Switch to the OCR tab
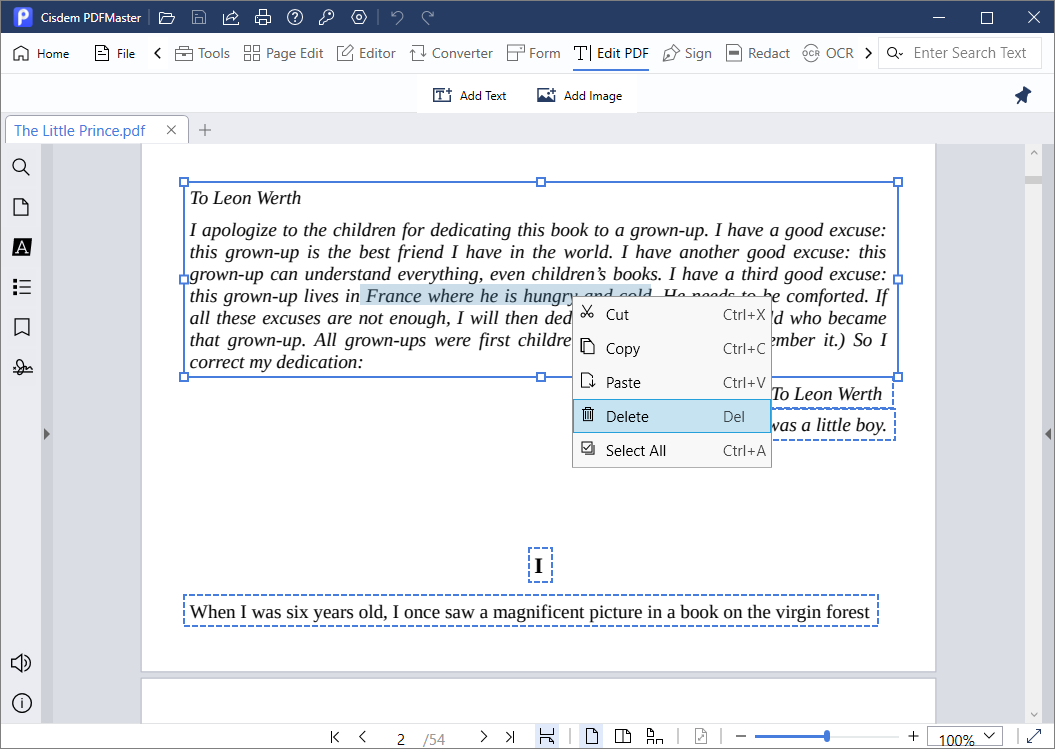The width and height of the screenshot is (1055, 749). coord(828,53)
